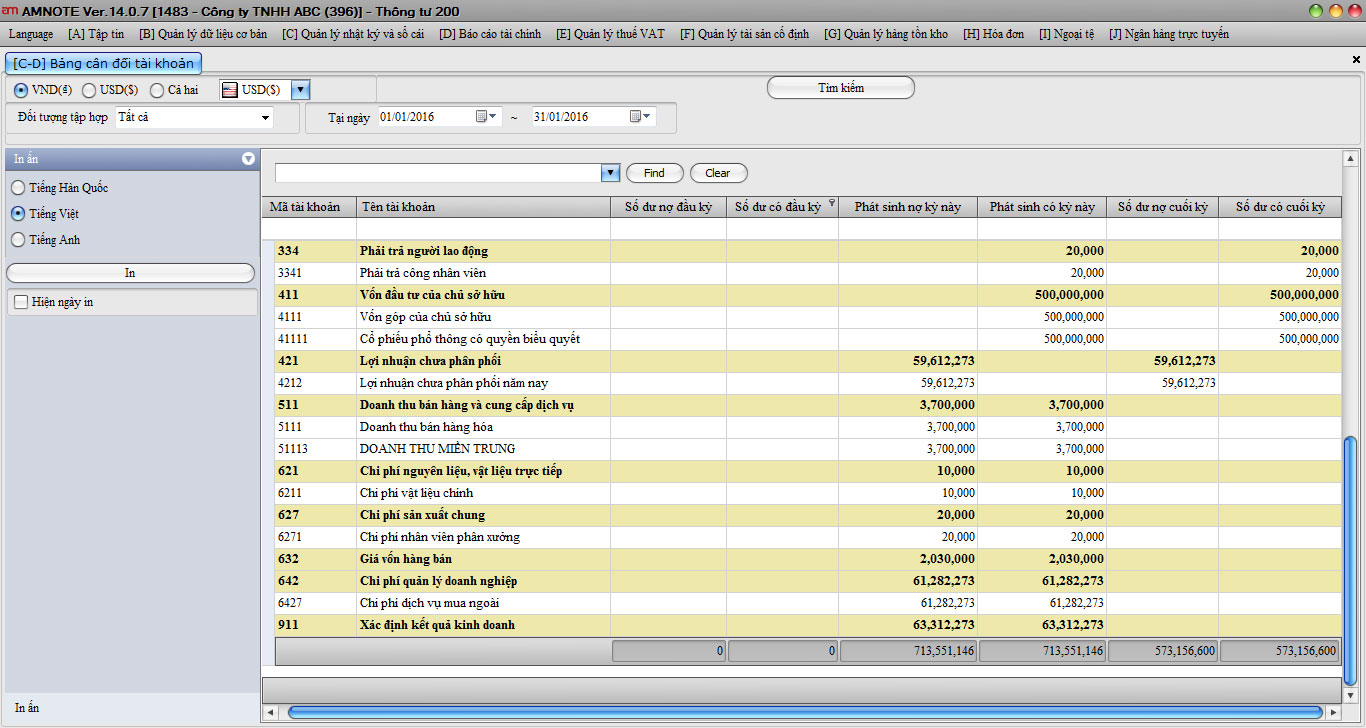Screen dimensions: 1366x728
Task: Expand the dropdown arrow left of Find button
Action: (610, 173)
